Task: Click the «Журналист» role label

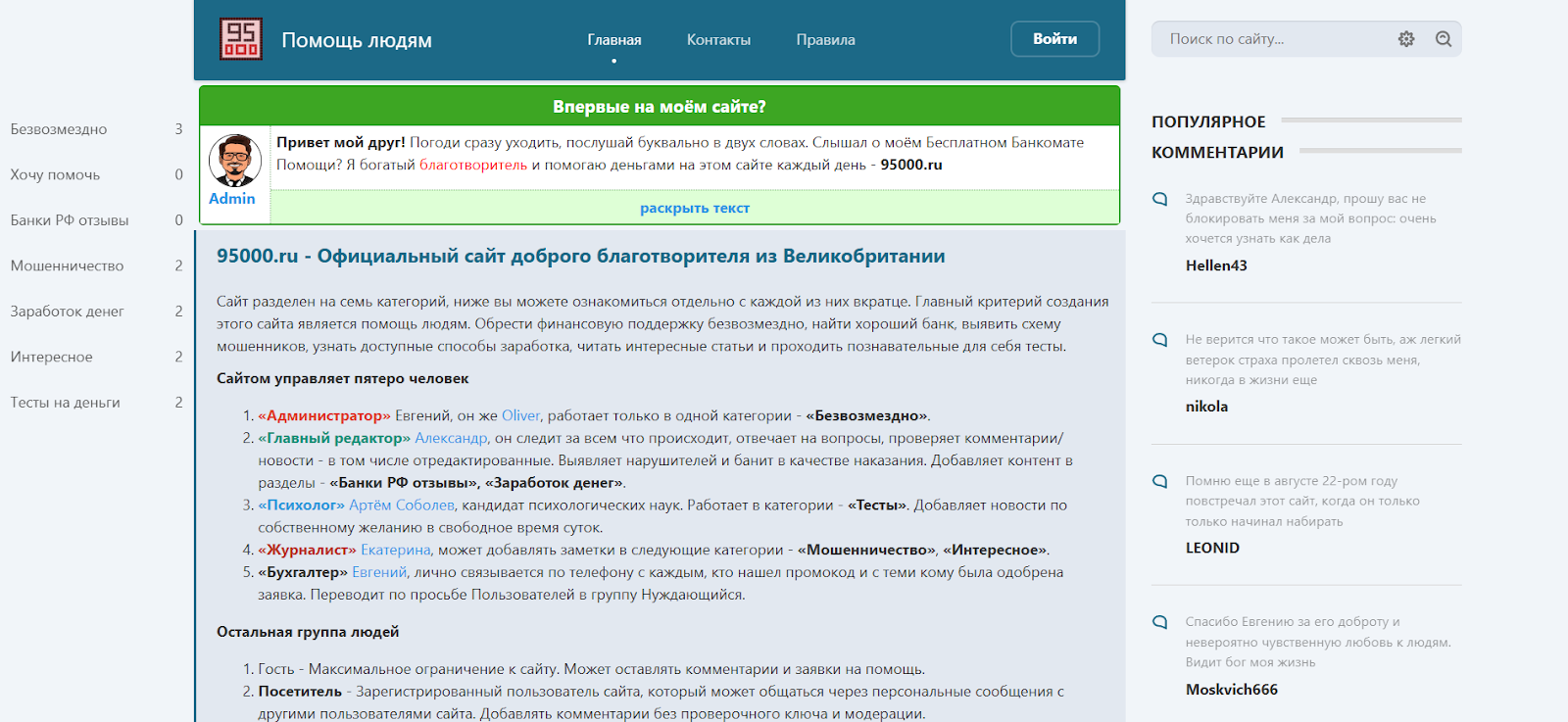Action: 307,550
